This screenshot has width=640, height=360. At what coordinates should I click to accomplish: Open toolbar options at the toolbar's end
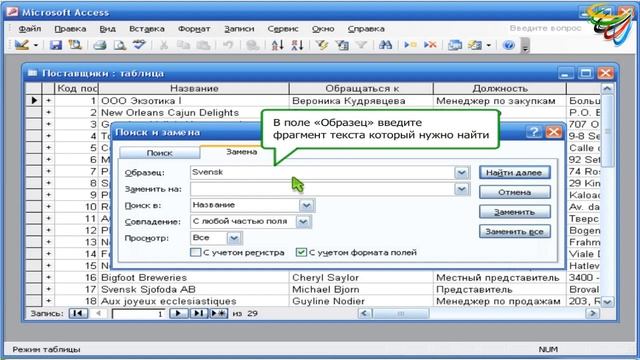525,45
